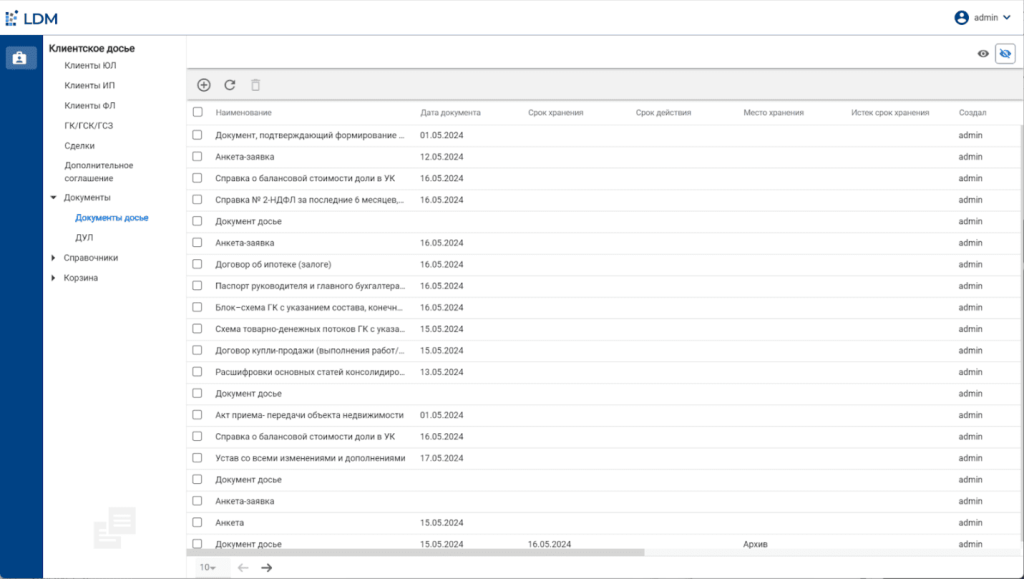Click the LDM logo
1024x579 pixels.
[32, 17]
